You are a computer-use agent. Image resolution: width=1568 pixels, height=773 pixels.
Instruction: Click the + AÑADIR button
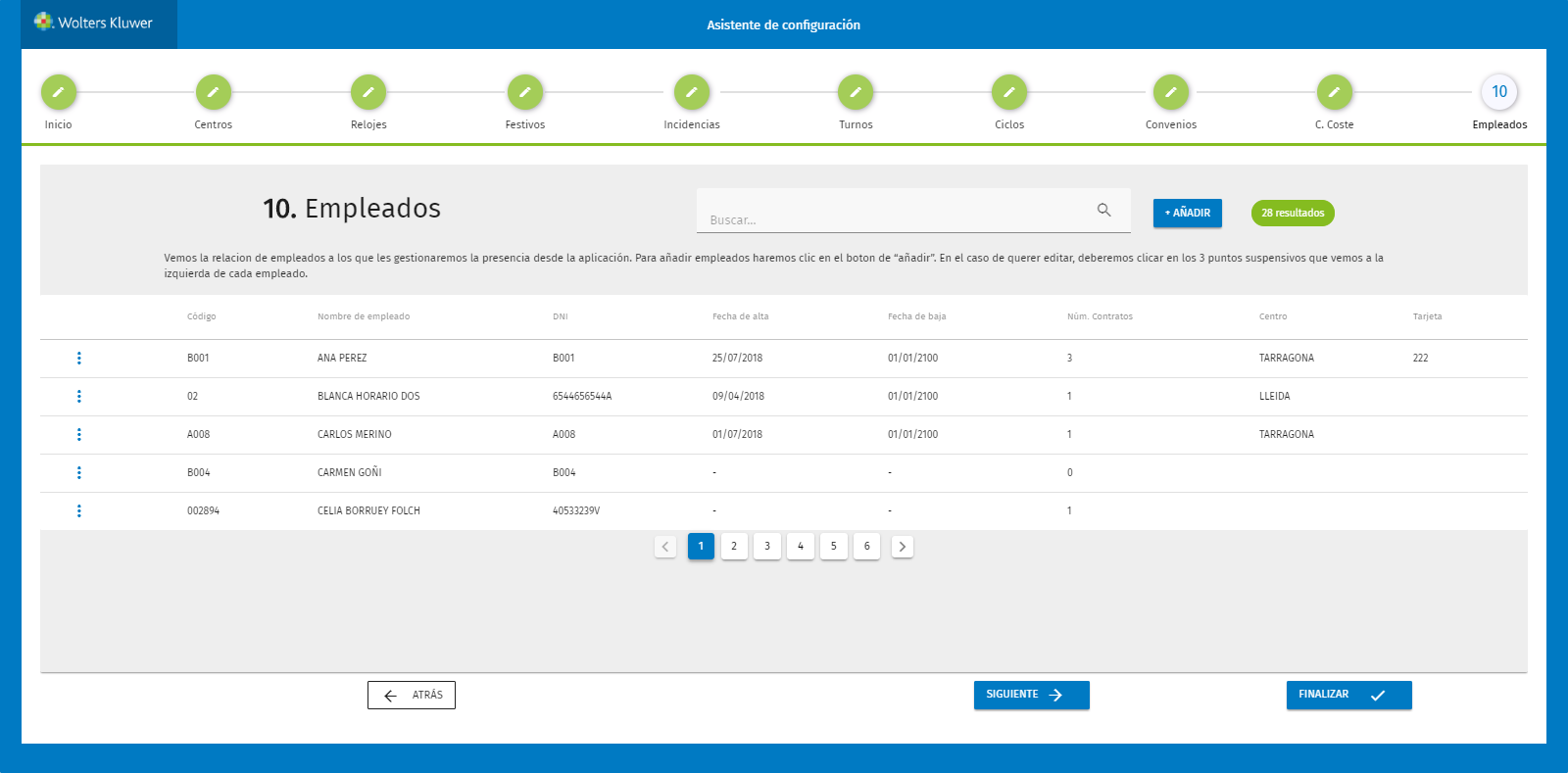pyautogui.click(x=1188, y=213)
